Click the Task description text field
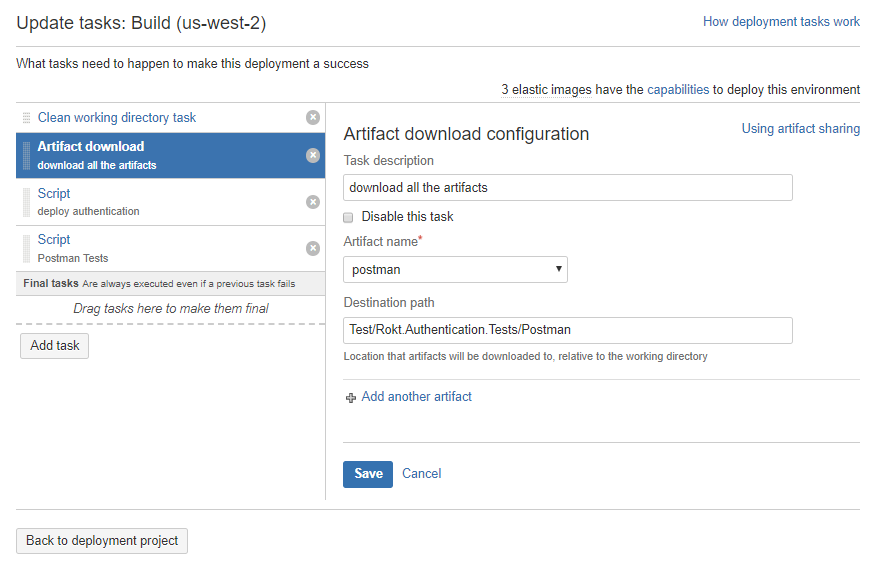 [x=568, y=188]
